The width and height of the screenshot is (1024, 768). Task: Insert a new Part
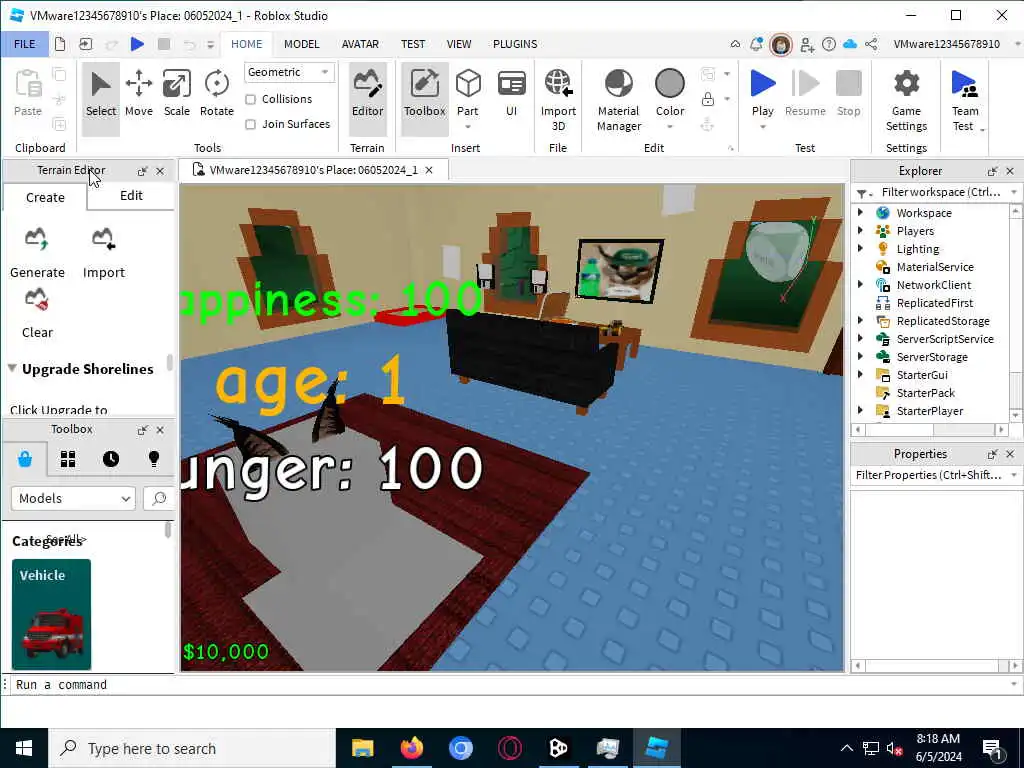468,93
